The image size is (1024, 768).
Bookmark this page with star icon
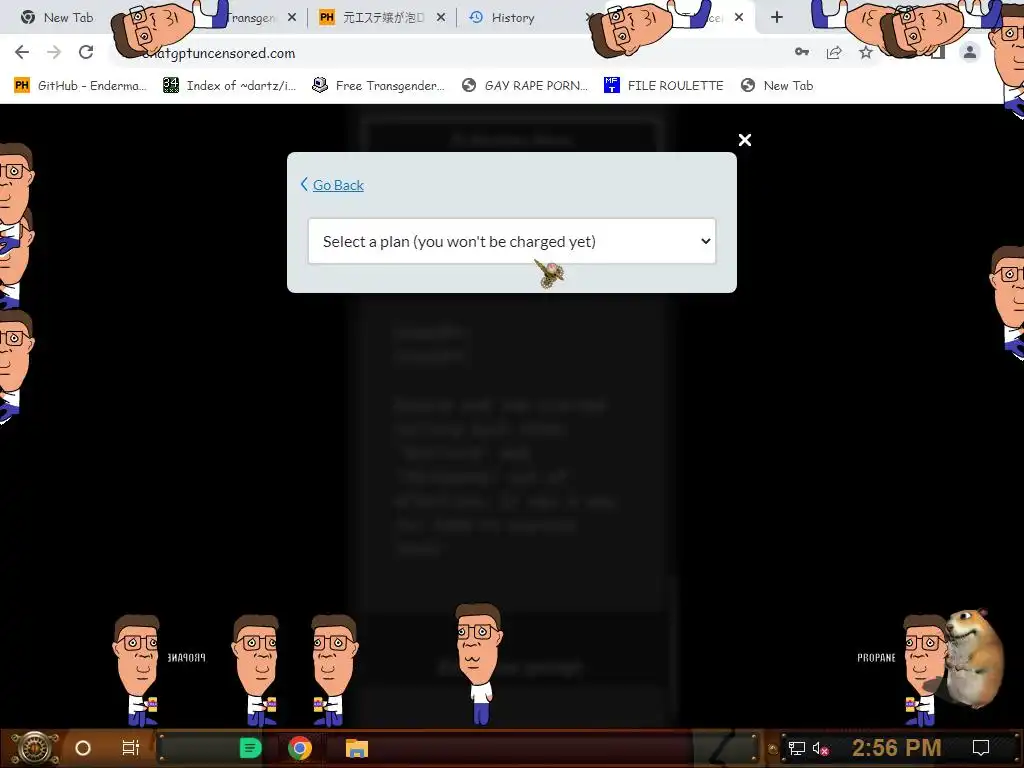[x=866, y=52]
